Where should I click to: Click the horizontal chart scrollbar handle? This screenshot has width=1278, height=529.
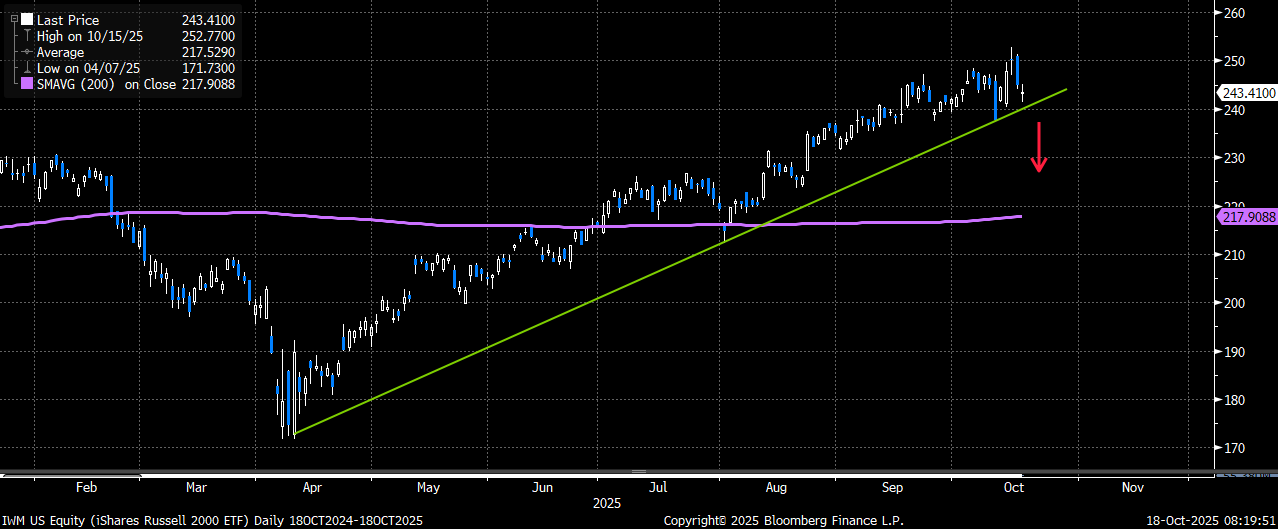point(639,471)
